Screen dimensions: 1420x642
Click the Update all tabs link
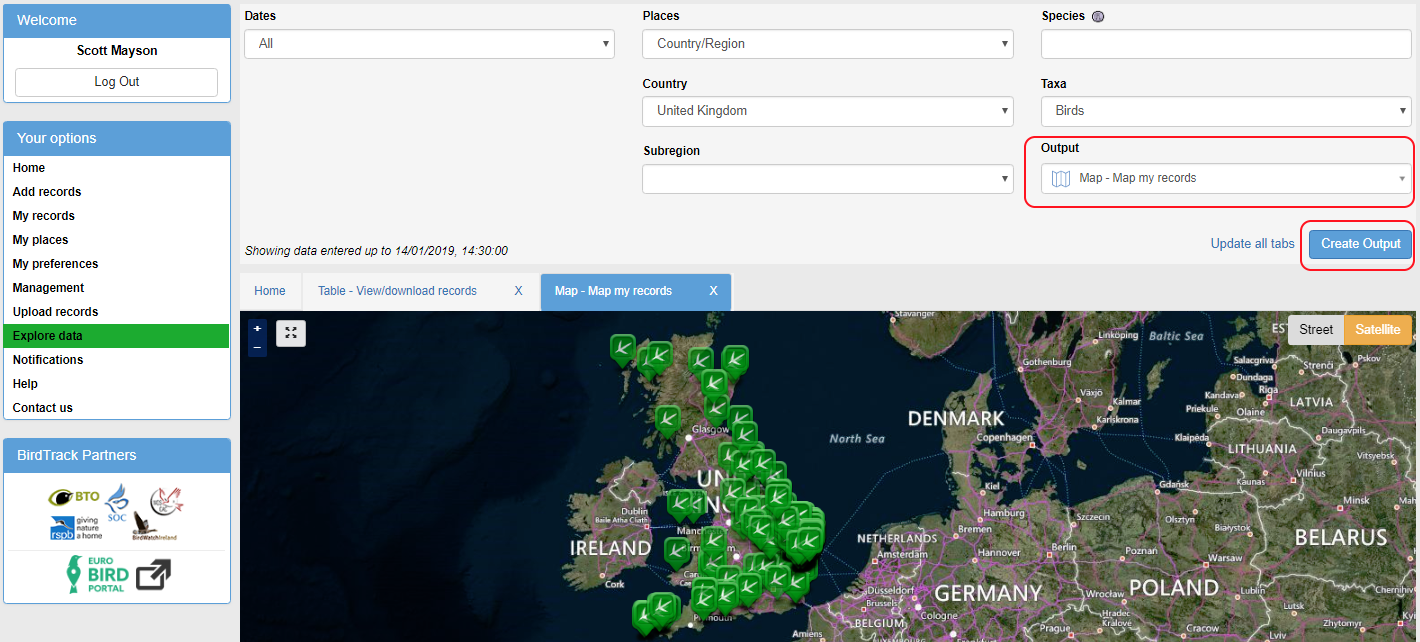point(1252,243)
